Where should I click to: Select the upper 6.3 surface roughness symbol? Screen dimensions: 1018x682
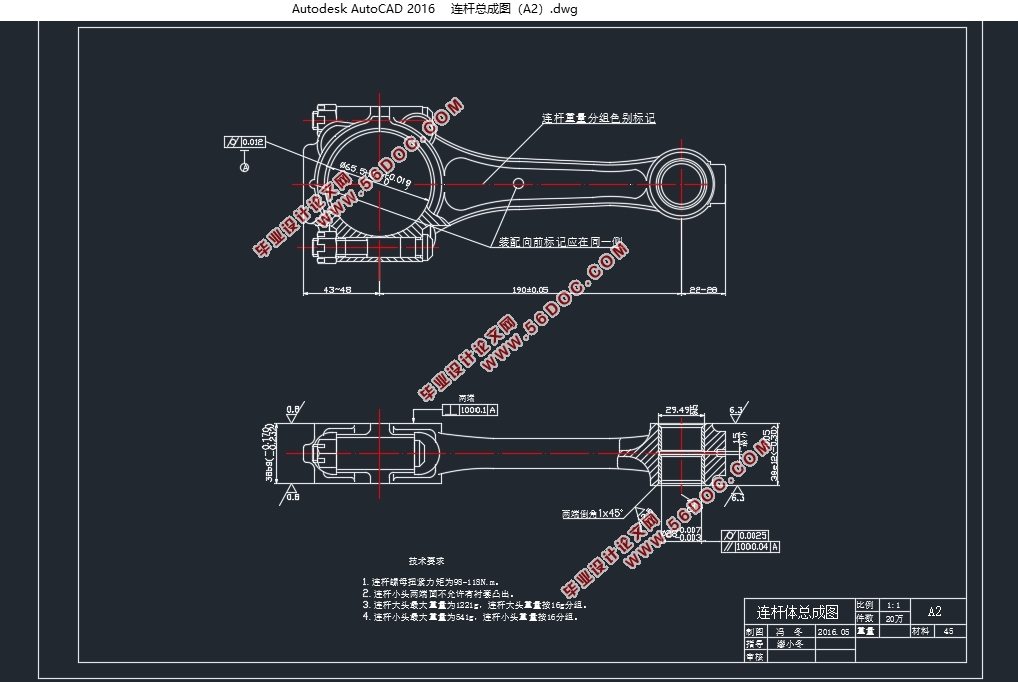736,411
